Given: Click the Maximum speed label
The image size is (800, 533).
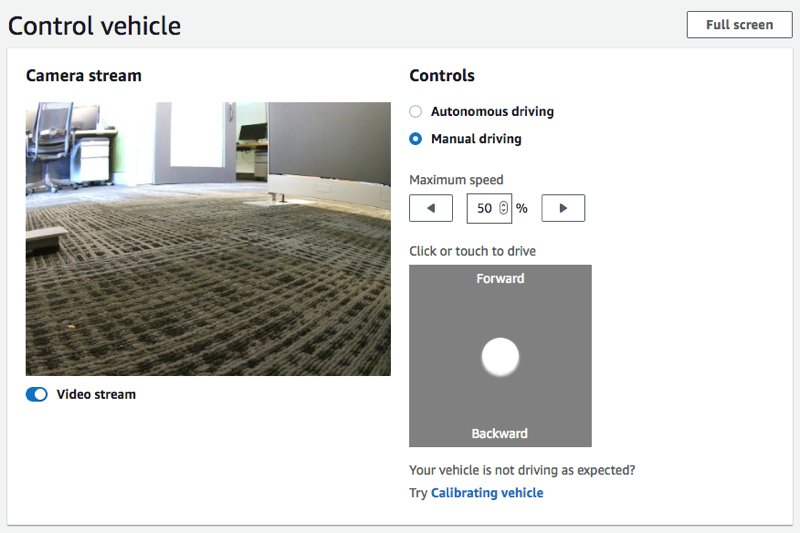Looking at the screenshot, I should (456, 180).
